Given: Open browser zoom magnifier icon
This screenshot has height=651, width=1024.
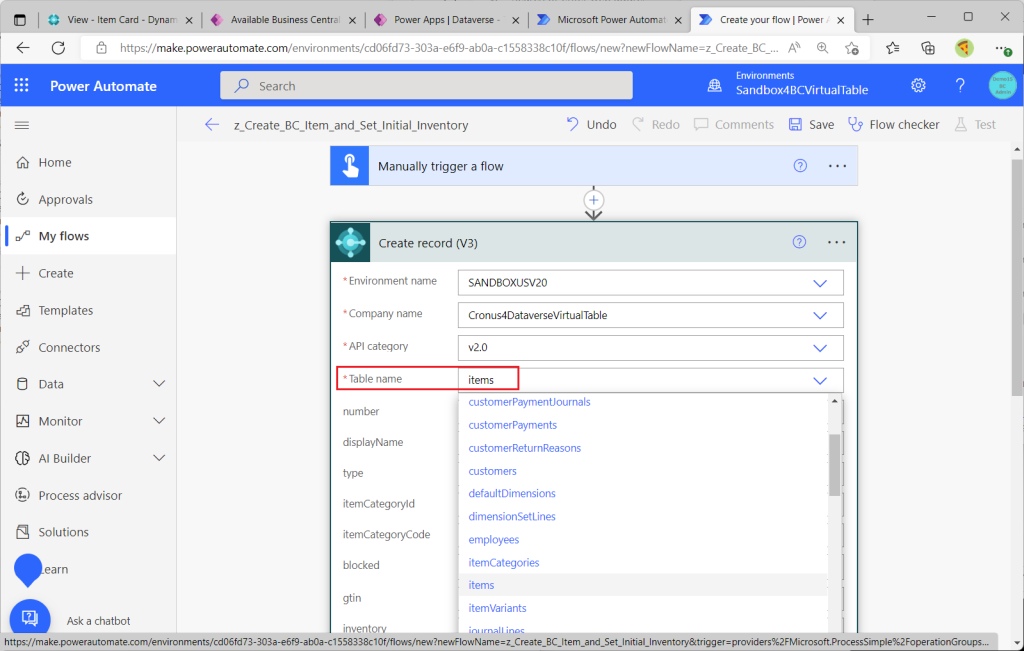Looking at the screenshot, I should (822, 48).
